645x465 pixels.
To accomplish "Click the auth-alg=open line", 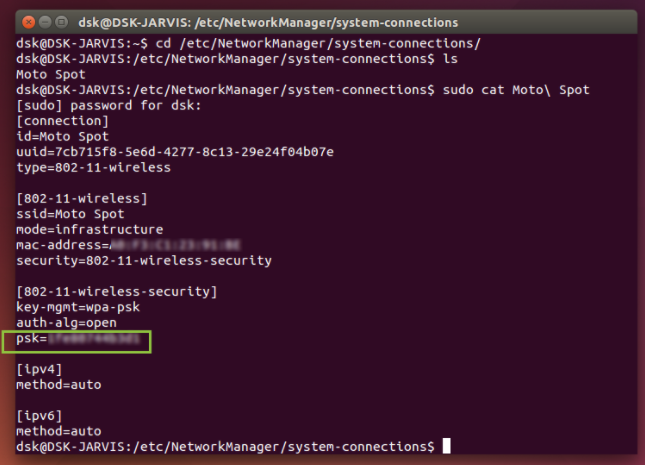I will click(x=66, y=323).
